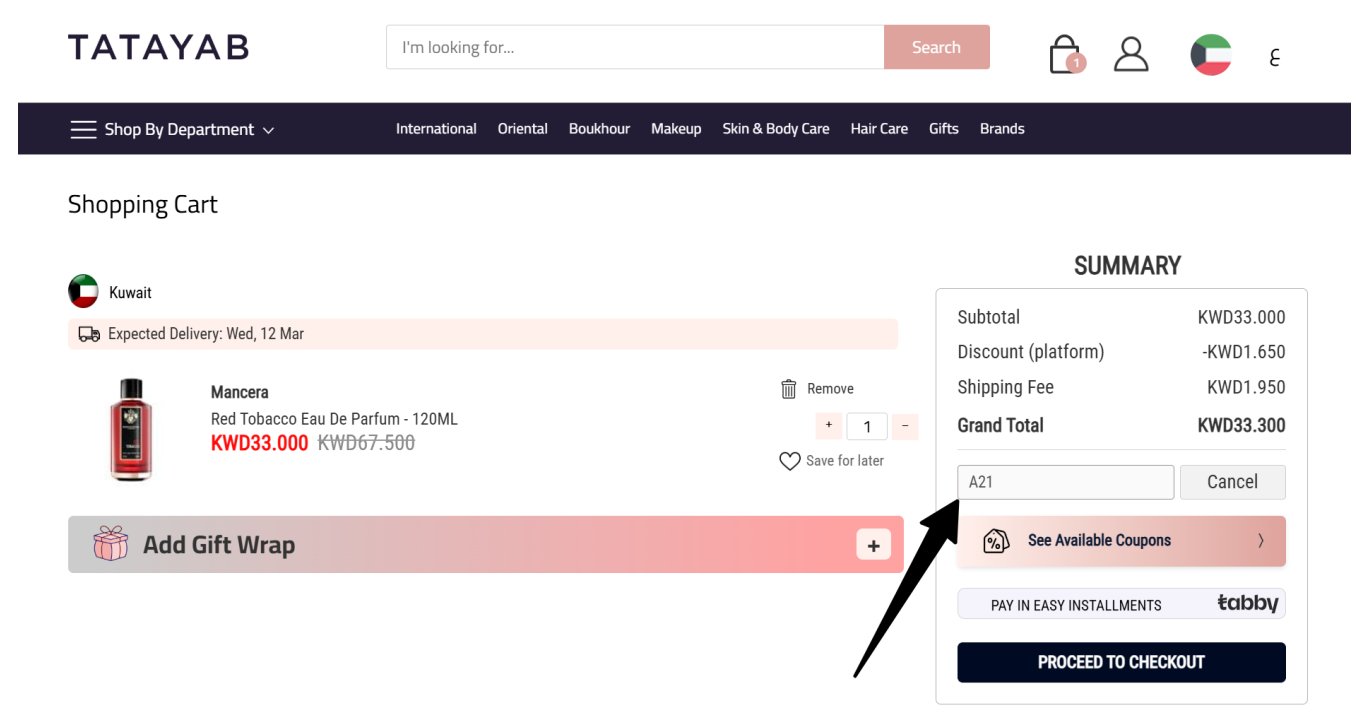The image size is (1368, 720).
Task: Decrease quantity with the minus button
Action: coord(905,425)
